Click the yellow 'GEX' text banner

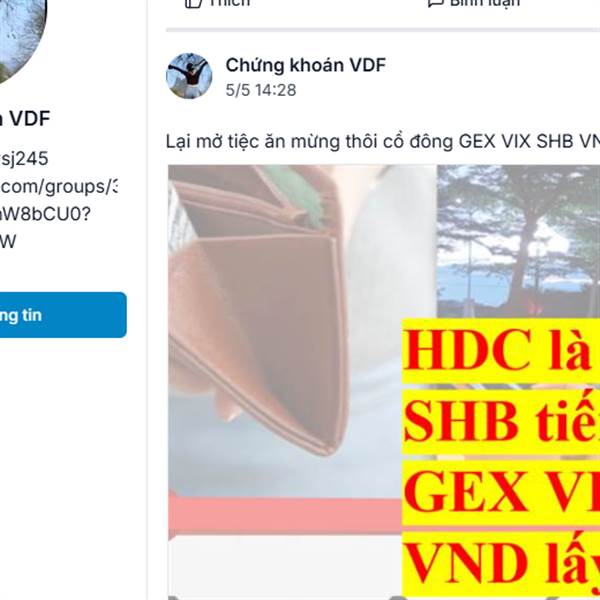click(x=501, y=493)
